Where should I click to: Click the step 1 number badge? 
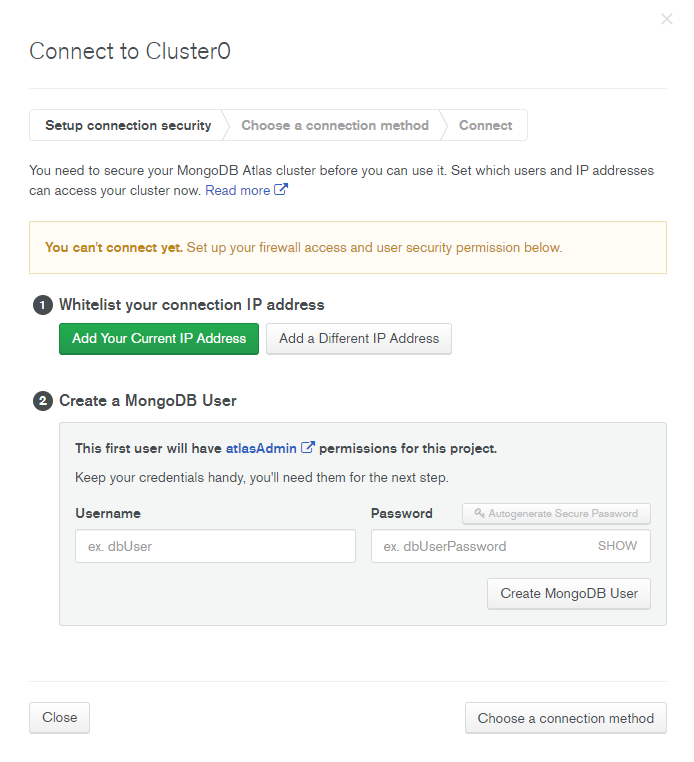(x=42, y=305)
